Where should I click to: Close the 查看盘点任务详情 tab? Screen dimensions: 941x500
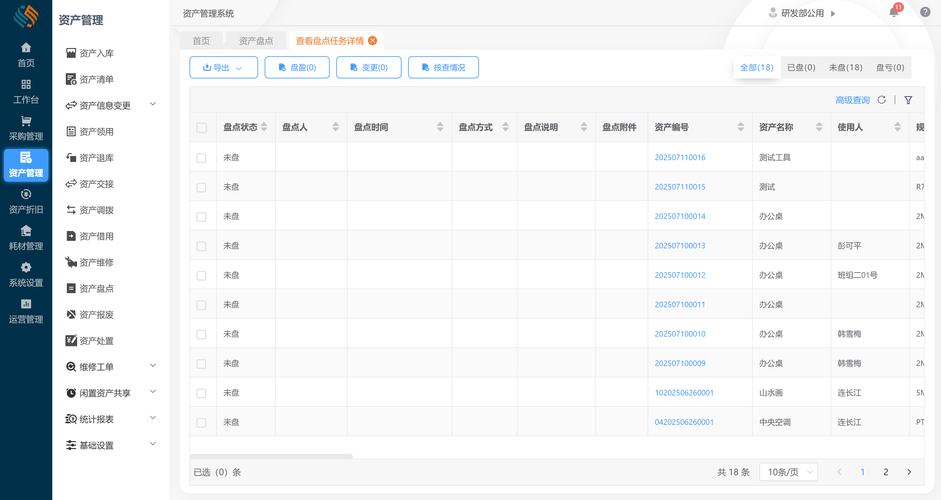[x=373, y=40]
